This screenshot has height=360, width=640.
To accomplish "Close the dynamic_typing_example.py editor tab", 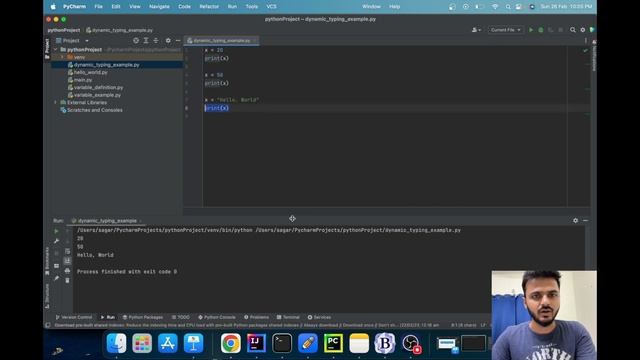I will coord(255,40).
